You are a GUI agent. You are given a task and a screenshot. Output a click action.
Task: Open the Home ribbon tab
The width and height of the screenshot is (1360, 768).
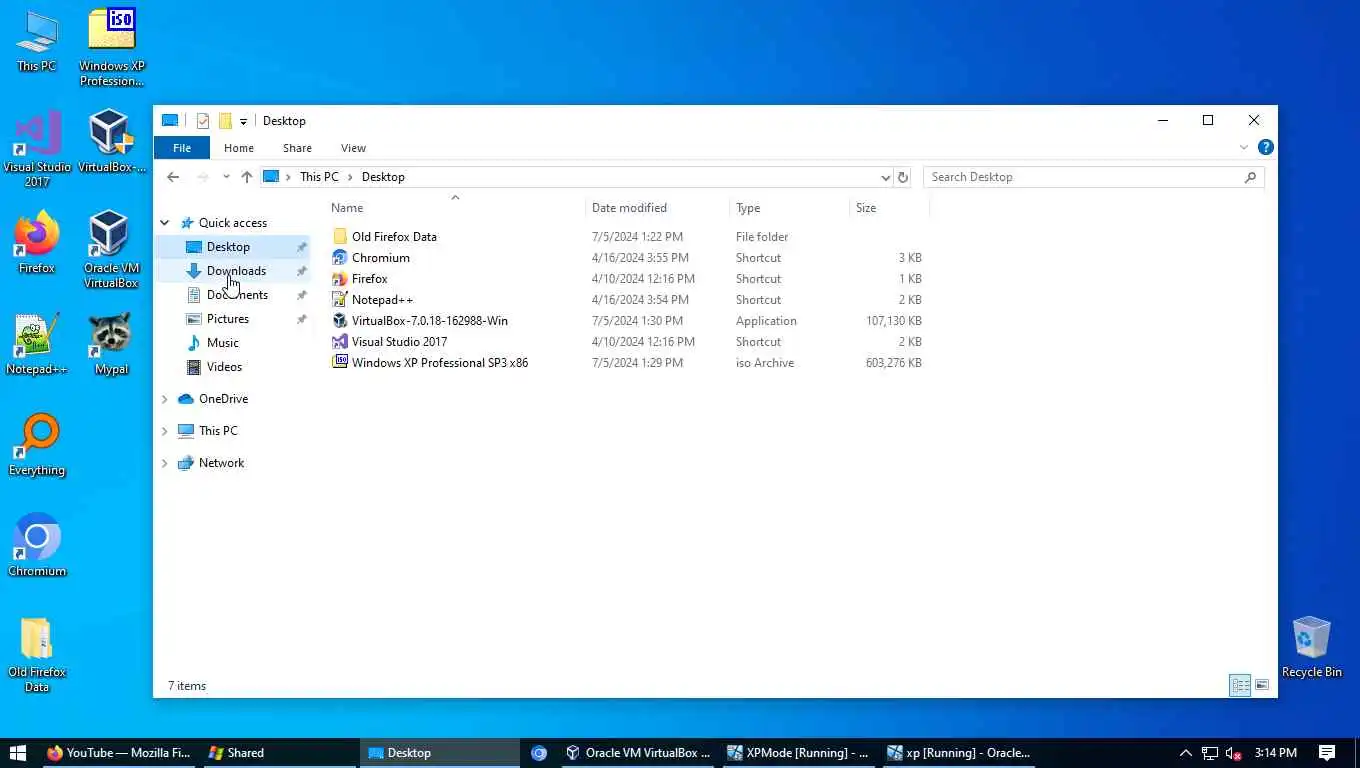(239, 148)
